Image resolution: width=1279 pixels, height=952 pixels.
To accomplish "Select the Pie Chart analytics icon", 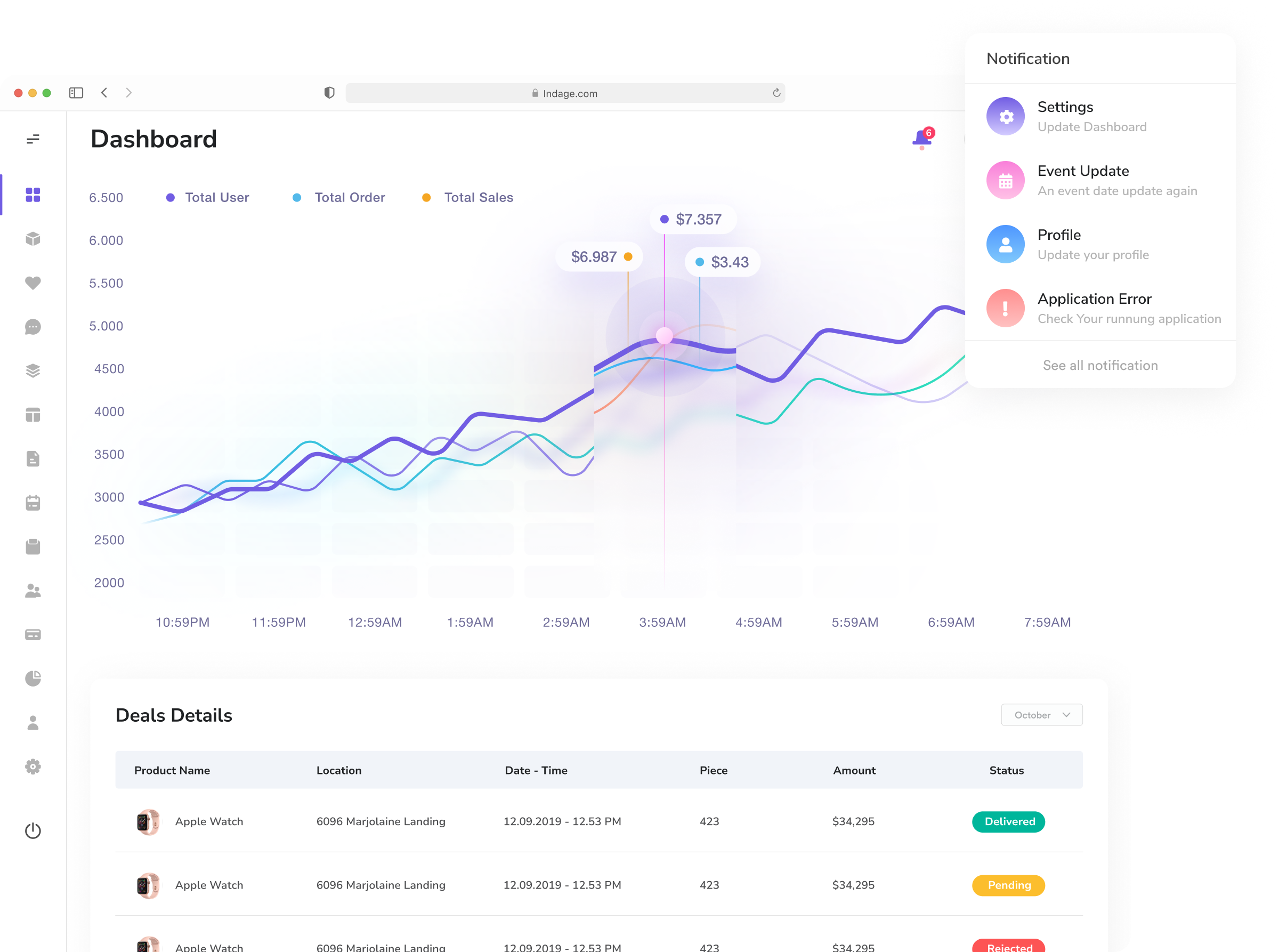I will pyautogui.click(x=33, y=678).
